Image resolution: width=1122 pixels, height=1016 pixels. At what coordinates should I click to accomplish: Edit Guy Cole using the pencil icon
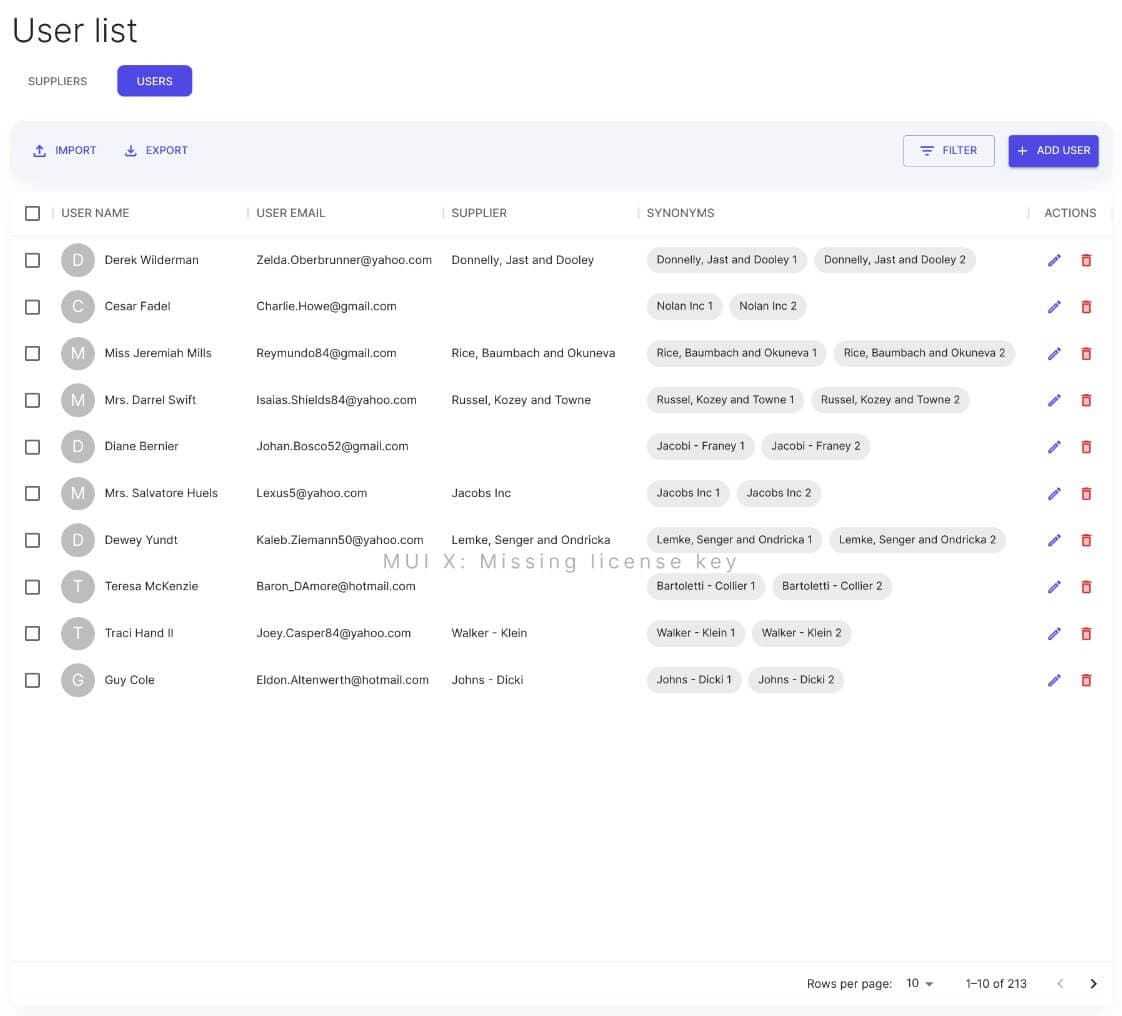click(1054, 680)
